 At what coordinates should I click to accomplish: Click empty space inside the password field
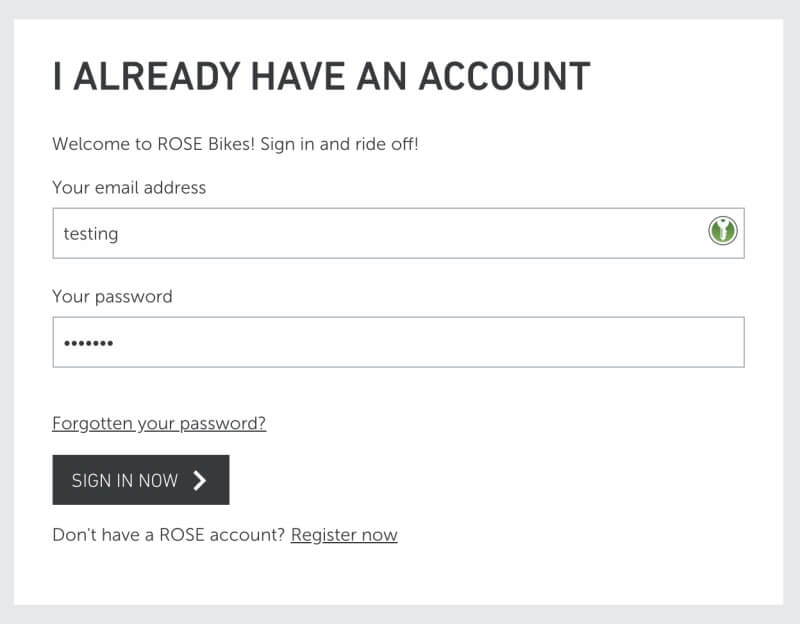[450, 342]
